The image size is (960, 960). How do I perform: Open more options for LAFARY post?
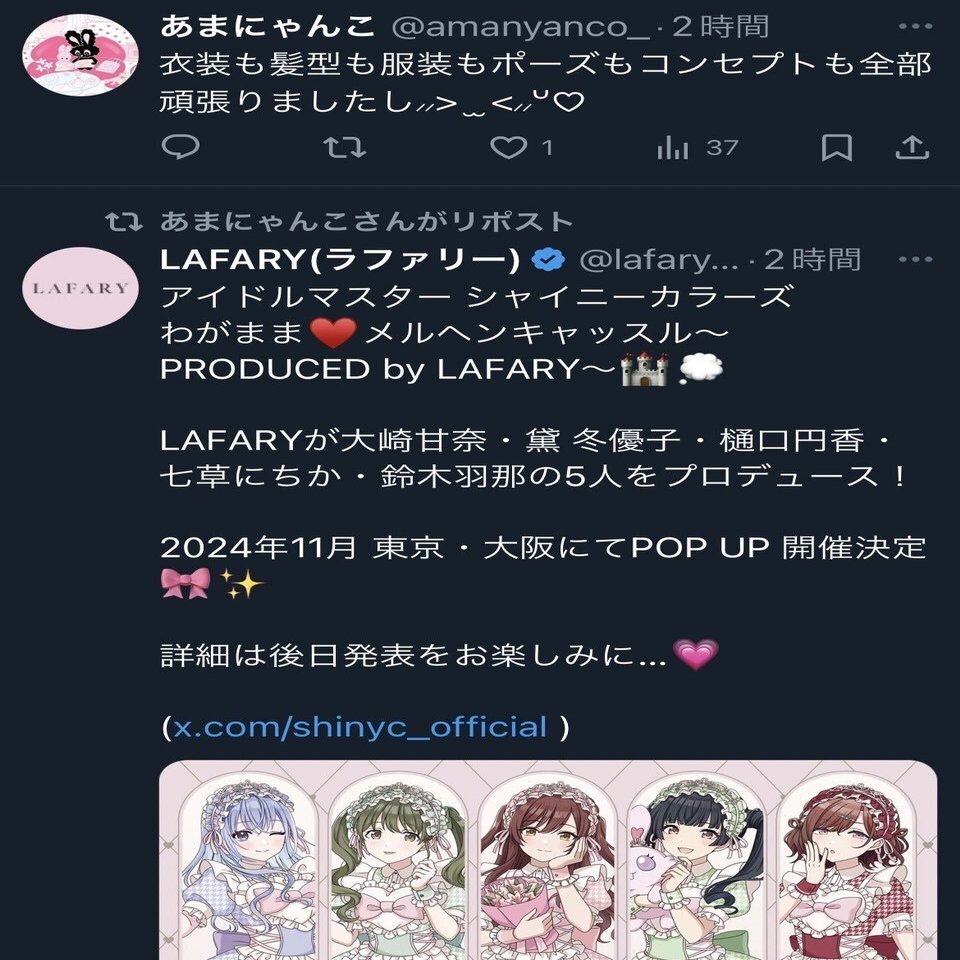click(915, 259)
